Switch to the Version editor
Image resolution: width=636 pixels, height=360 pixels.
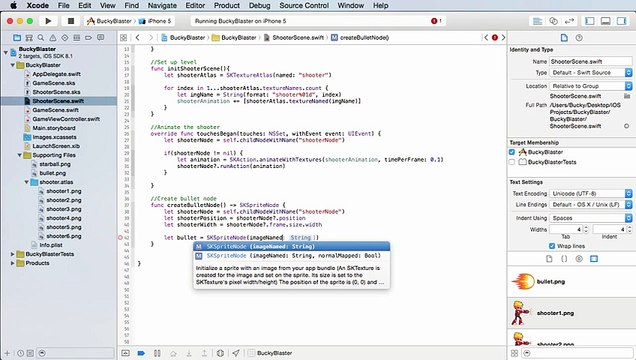(569, 21)
